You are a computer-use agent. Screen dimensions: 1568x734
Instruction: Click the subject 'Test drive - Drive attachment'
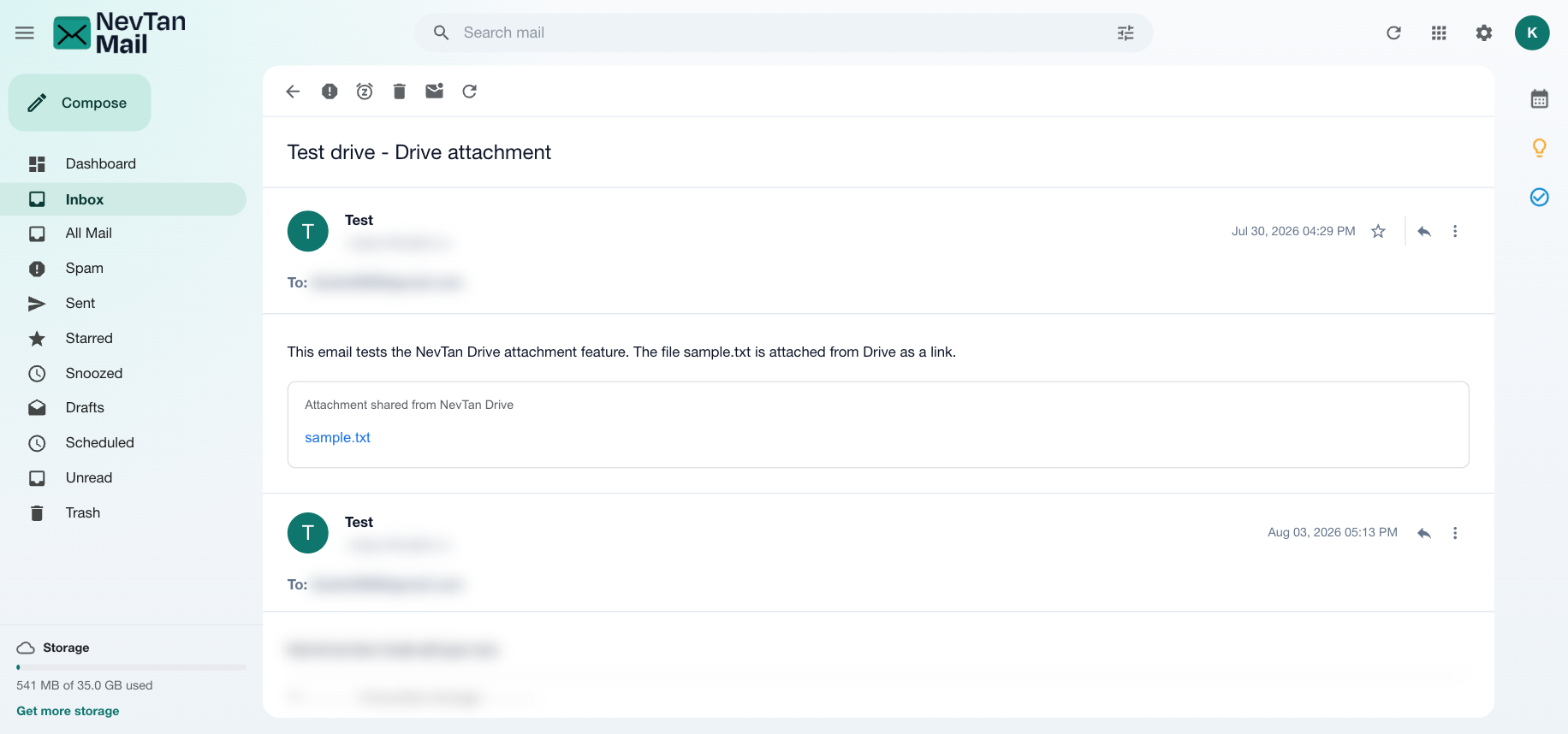tap(419, 152)
